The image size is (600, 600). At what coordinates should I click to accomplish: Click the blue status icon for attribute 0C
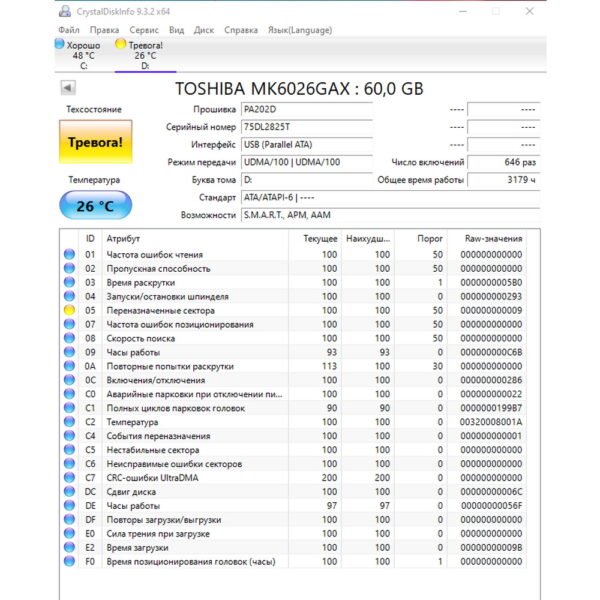click(69, 380)
